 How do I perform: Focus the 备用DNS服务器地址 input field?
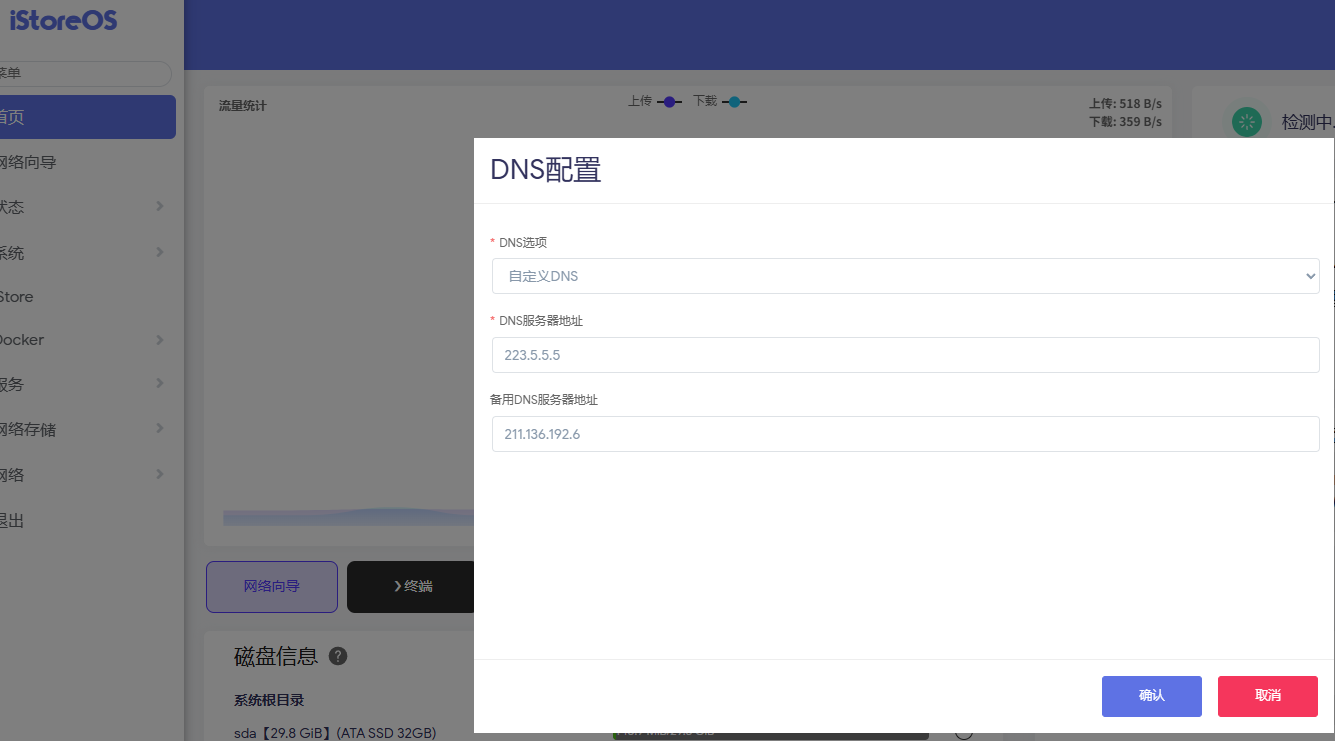tap(905, 434)
